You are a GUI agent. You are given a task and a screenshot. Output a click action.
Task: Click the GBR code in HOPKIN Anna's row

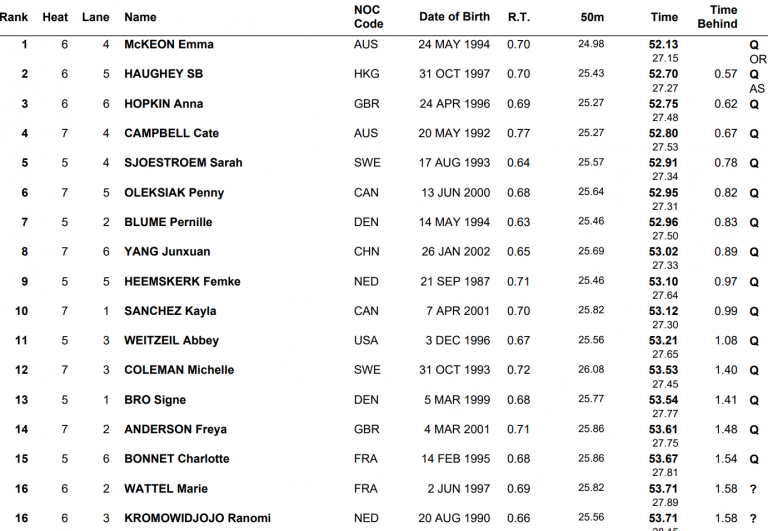(366, 104)
